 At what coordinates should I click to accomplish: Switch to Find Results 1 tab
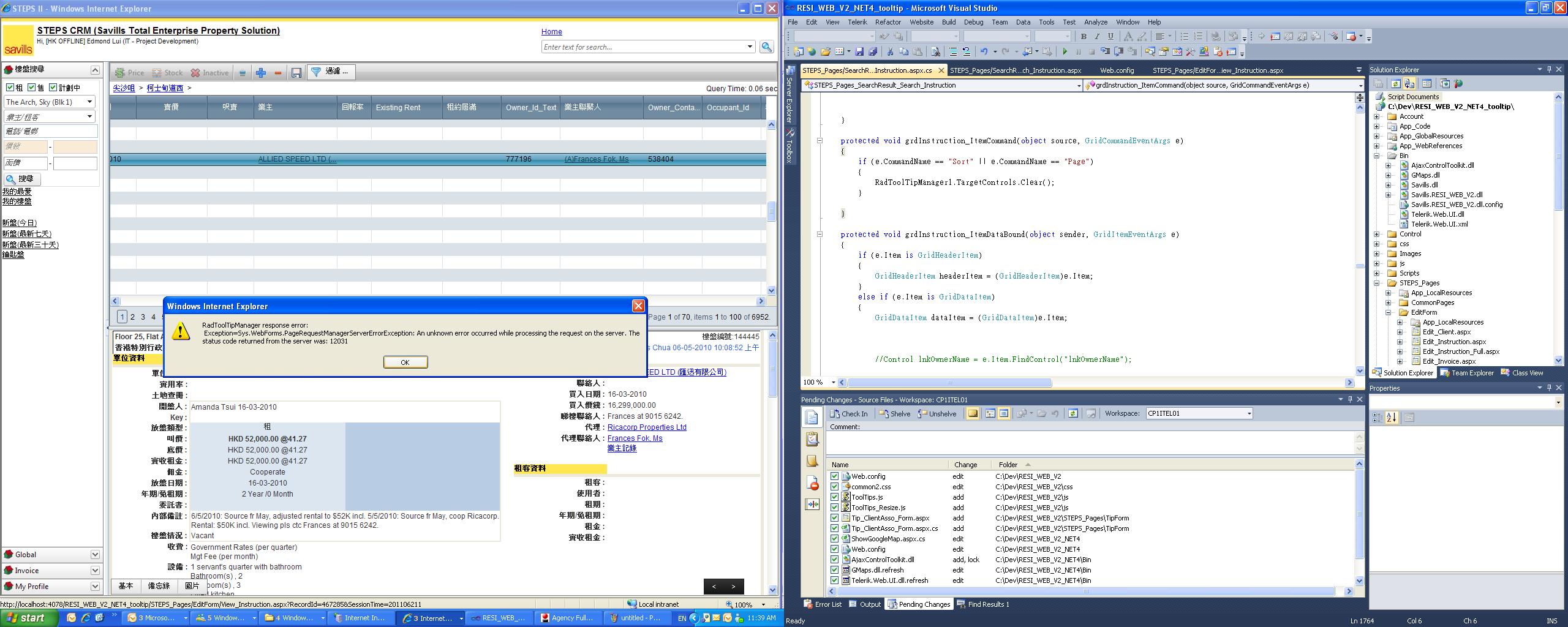(983, 604)
